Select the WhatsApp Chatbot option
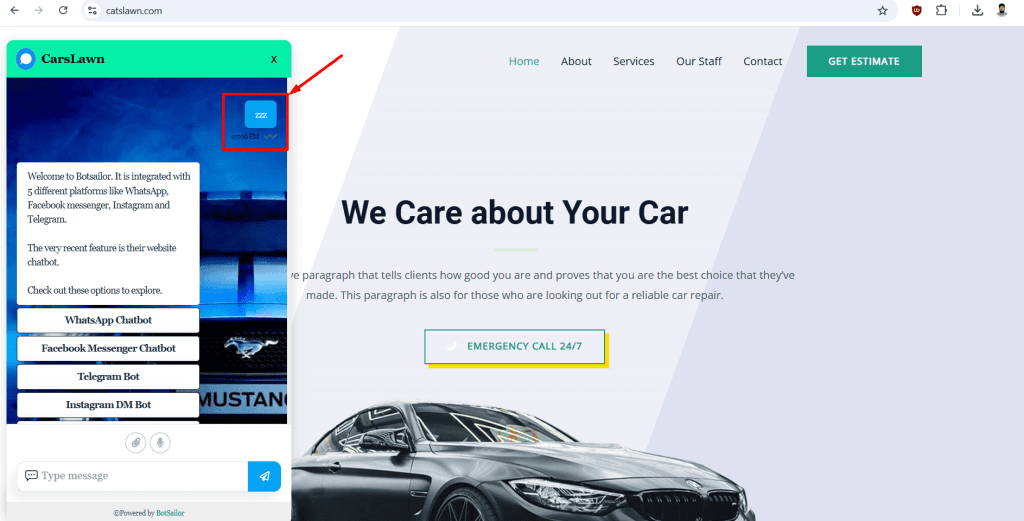The width and height of the screenshot is (1024, 521). coord(108,321)
